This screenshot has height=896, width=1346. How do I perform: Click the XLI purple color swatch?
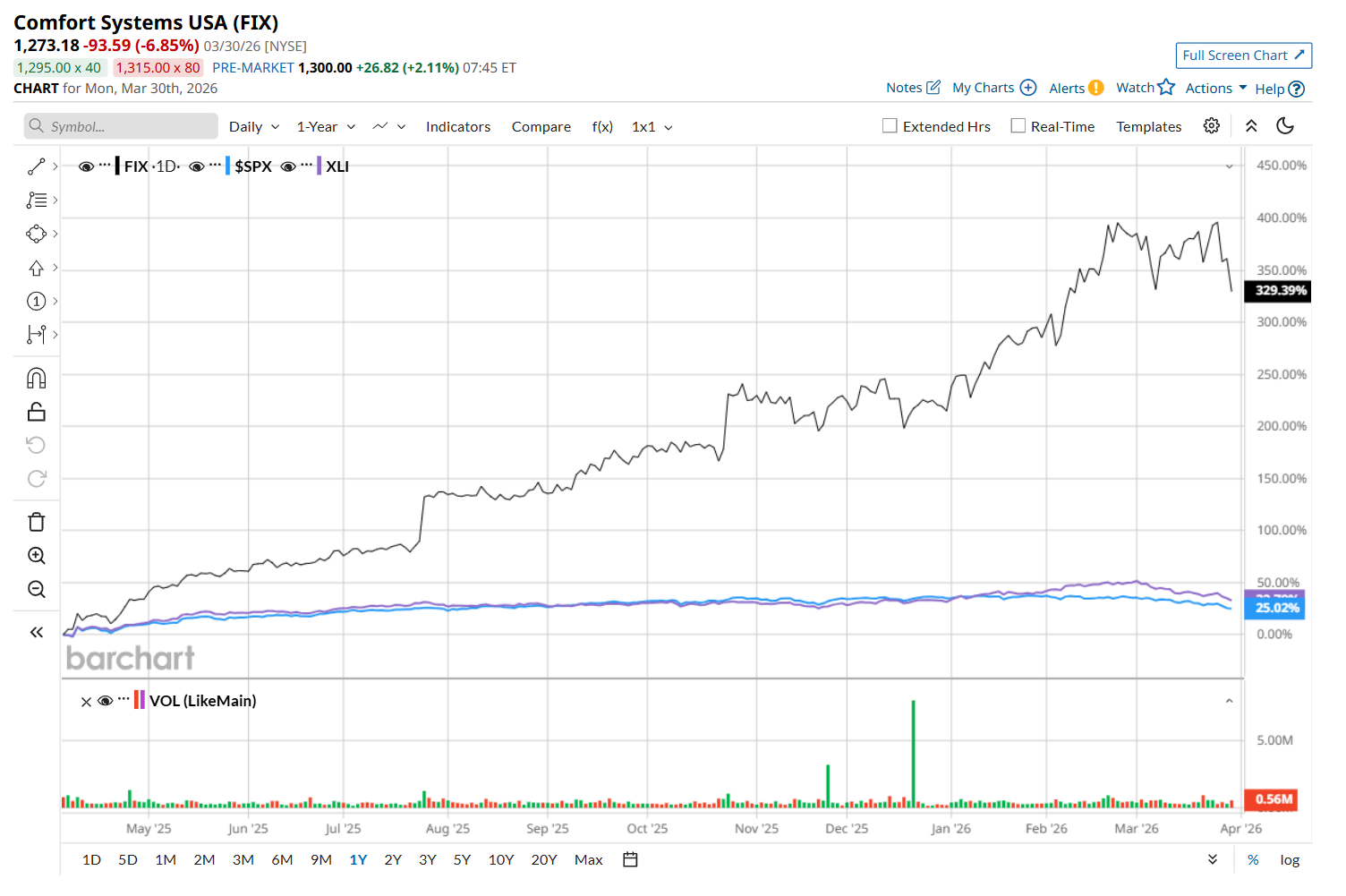pos(319,166)
